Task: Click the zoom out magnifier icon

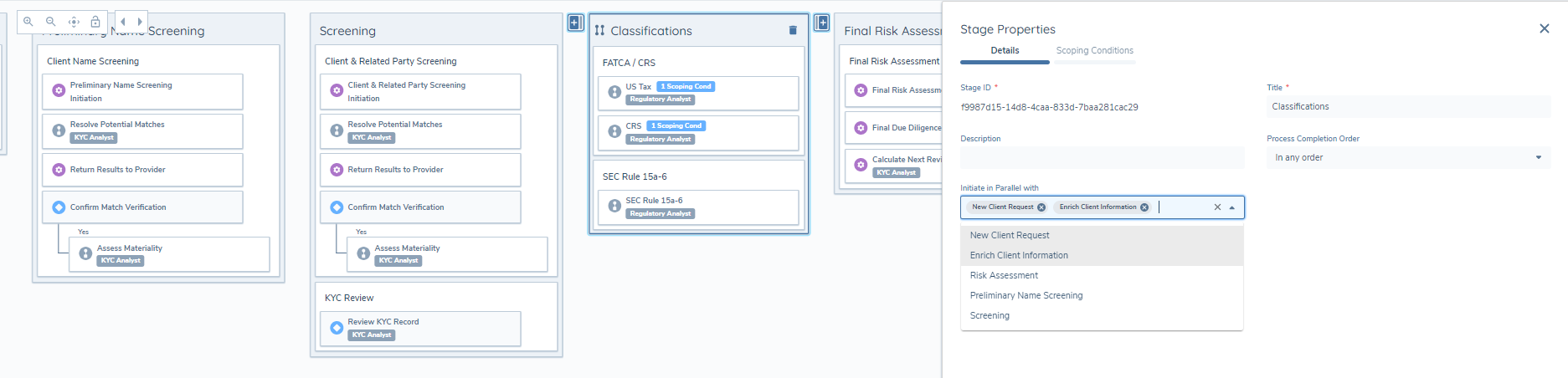Action: pyautogui.click(x=51, y=22)
